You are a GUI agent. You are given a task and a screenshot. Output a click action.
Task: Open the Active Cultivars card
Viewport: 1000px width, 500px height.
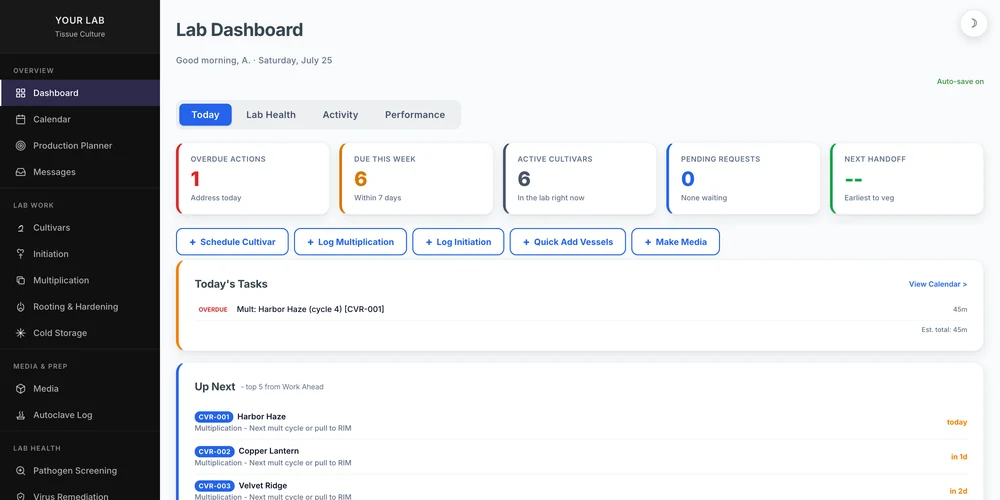(580, 179)
